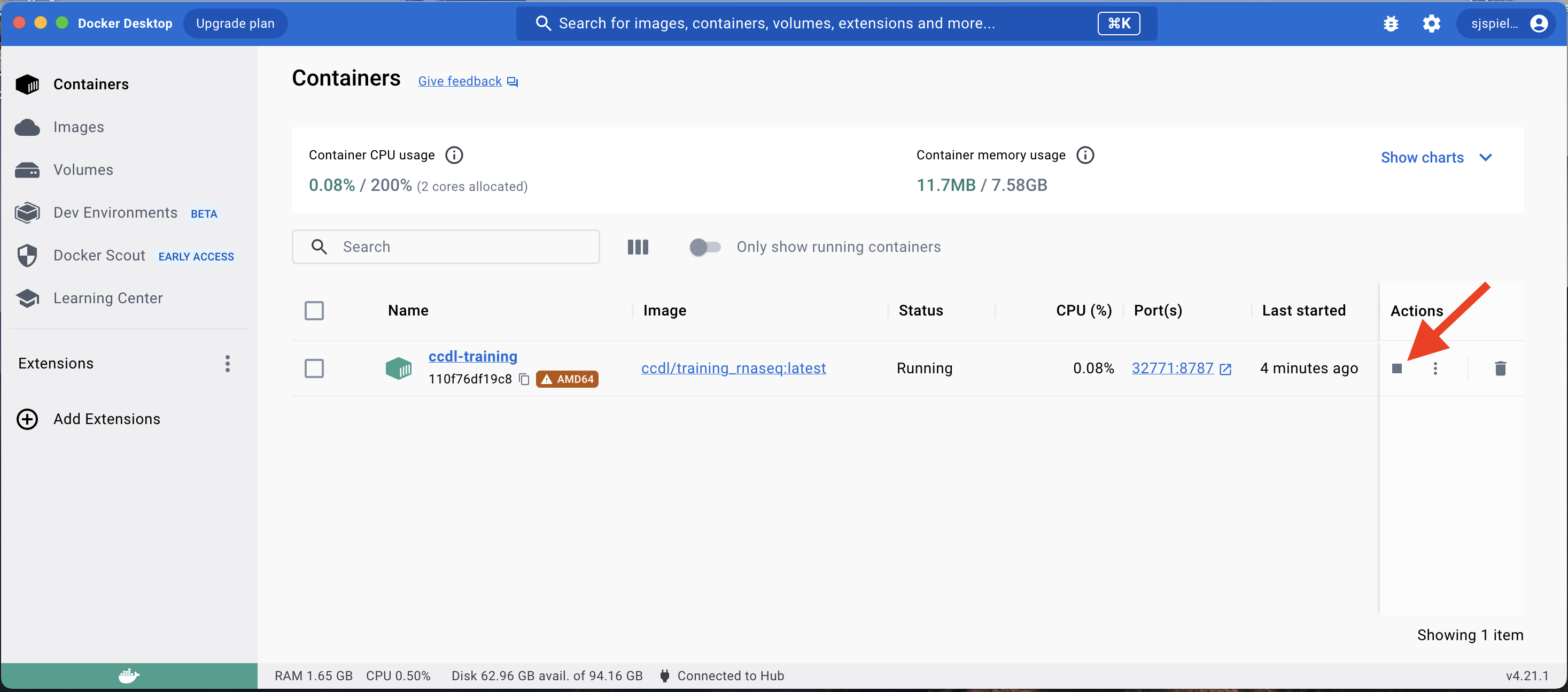Click the column layout toggle icon
1568x692 pixels.
[637, 246]
